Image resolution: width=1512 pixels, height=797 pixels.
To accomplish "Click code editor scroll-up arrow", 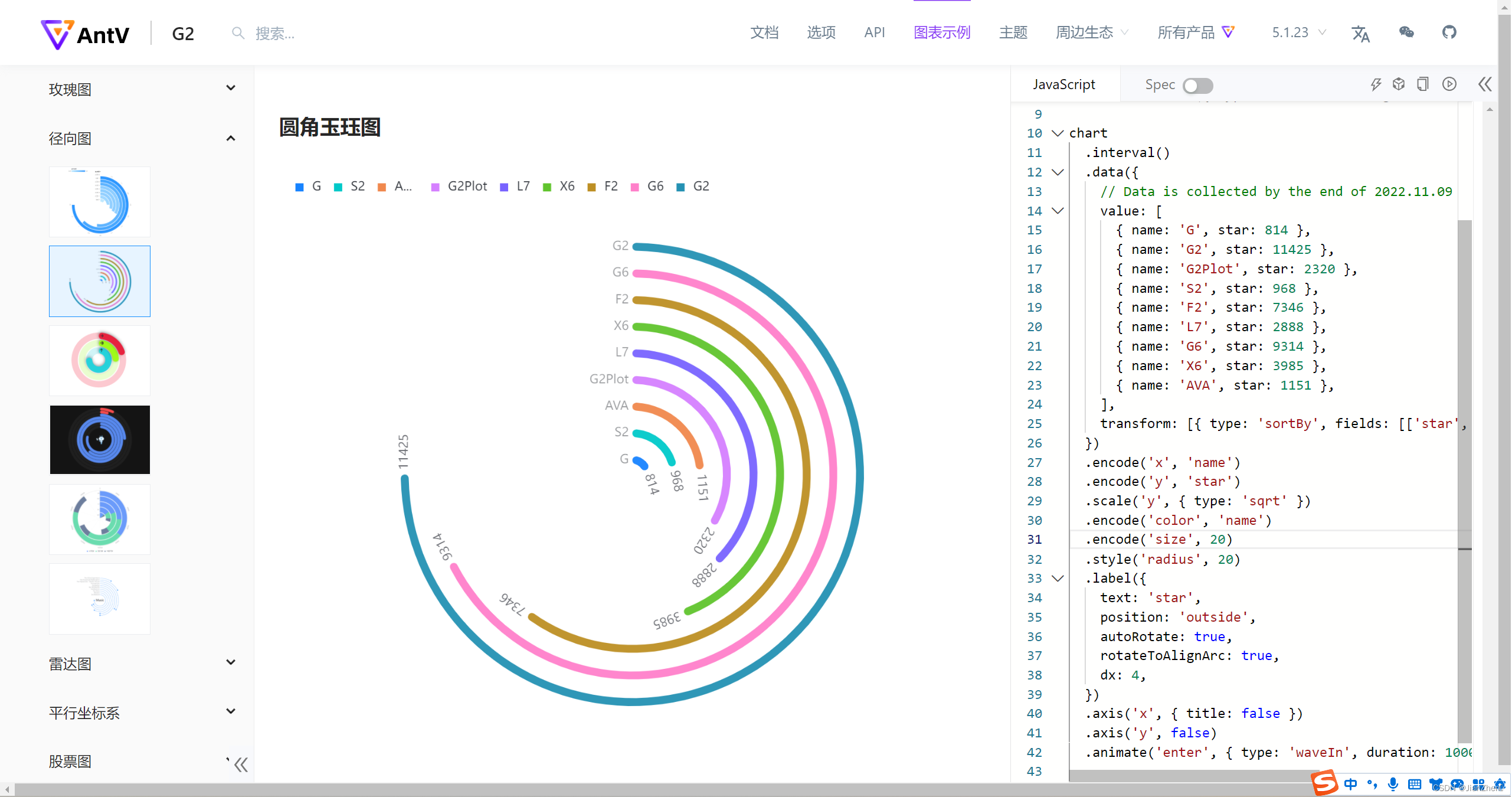I will pyautogui.click(x=1490, y=109).
